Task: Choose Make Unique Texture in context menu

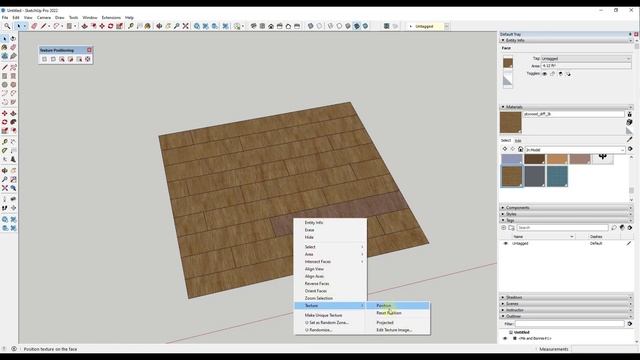Action: click(x=330, y=315)
